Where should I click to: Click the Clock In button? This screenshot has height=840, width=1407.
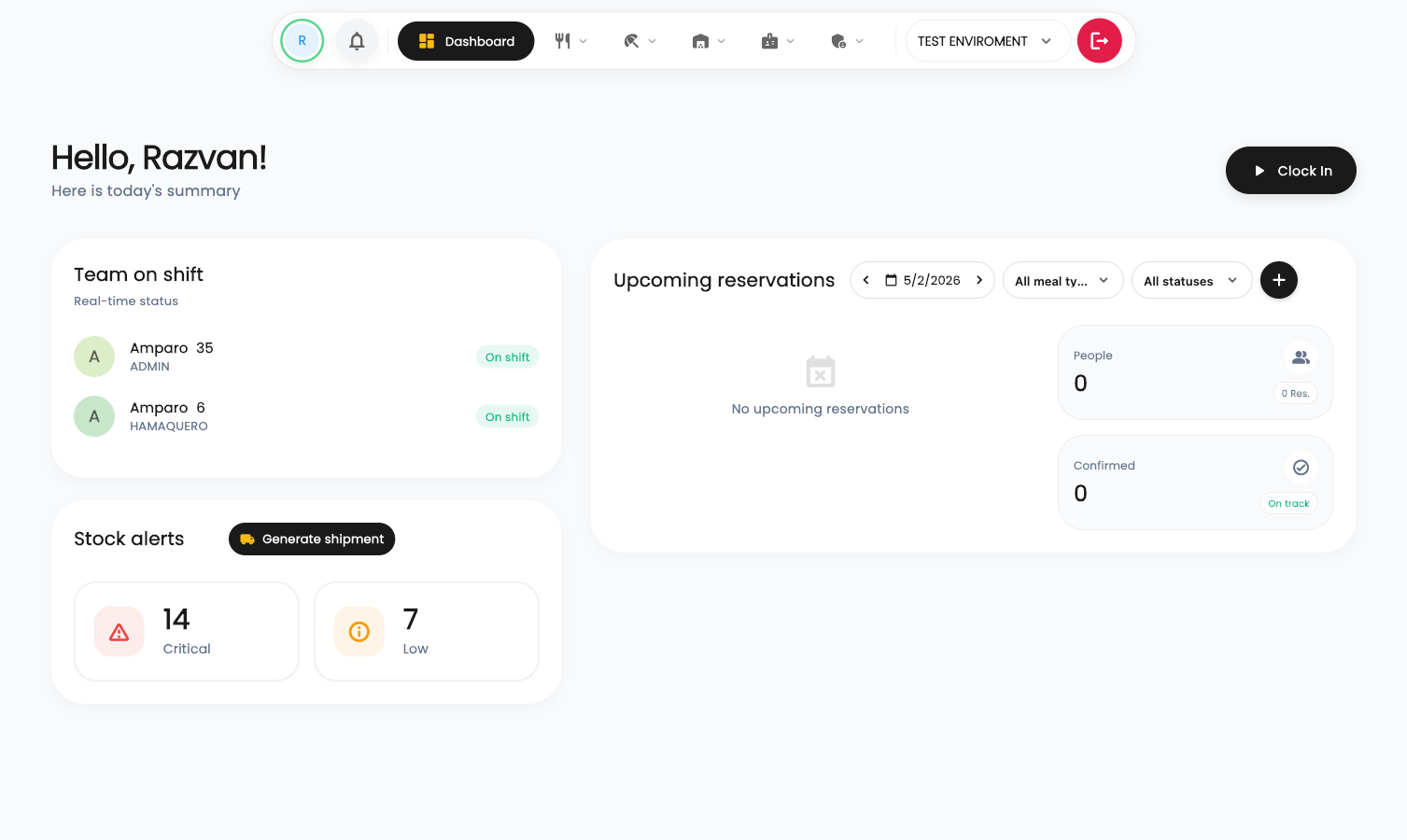pyautogui.click(x=1290, y=171)
